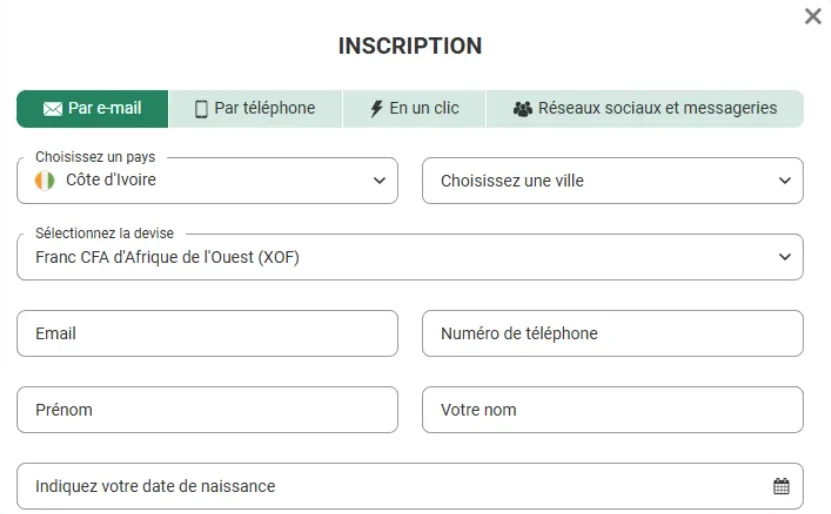Click the Numéro de téléphone field
Viewport: 831px width, 514px height.
point(613,333)
